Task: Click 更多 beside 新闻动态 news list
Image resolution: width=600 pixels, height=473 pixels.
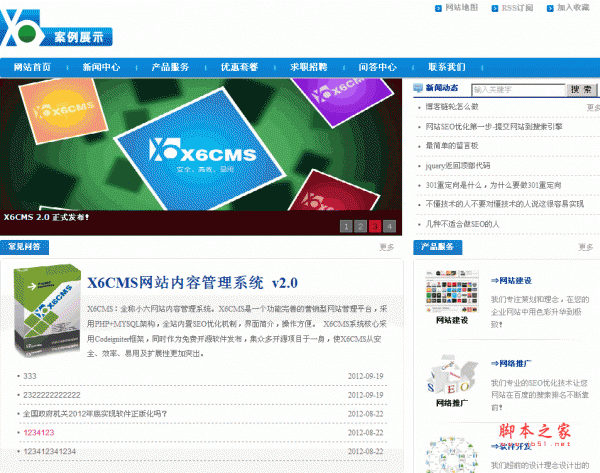Action: tap(593, 108)
